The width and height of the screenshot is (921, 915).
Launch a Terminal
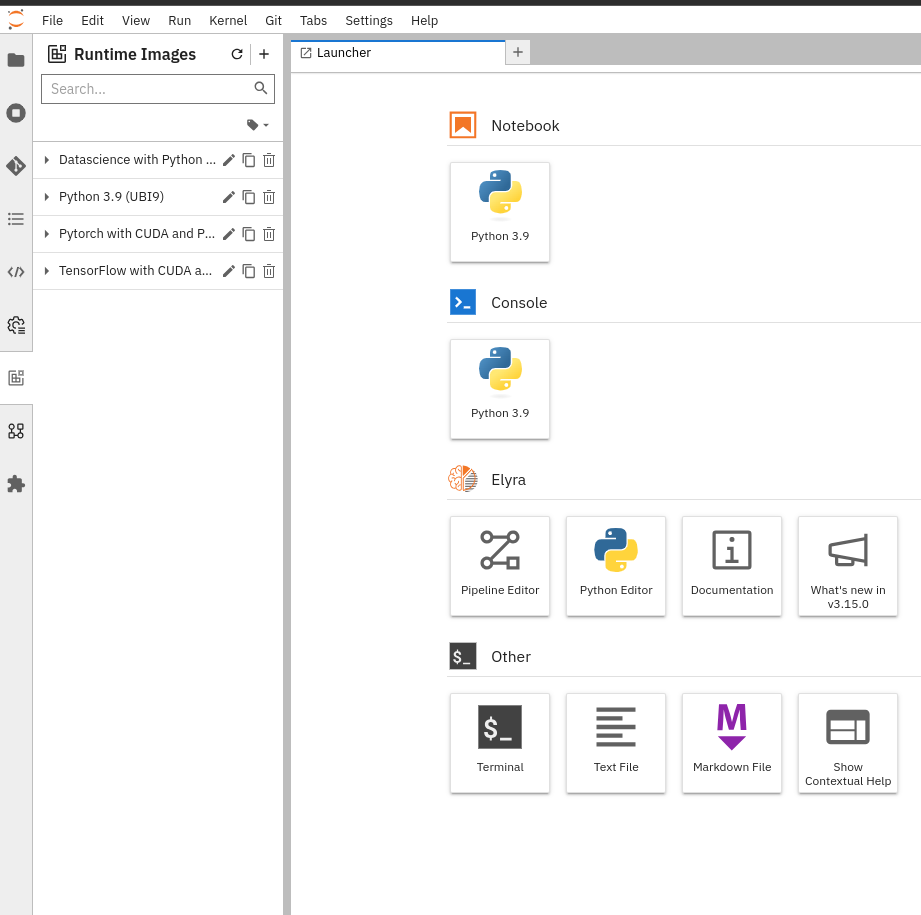coord(500,743)
